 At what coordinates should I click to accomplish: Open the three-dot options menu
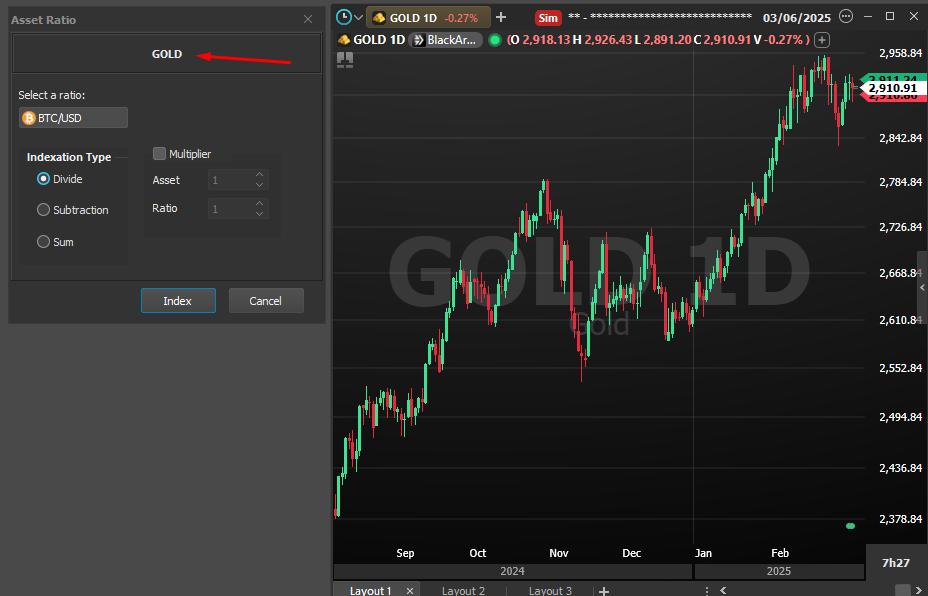(846, 17)
